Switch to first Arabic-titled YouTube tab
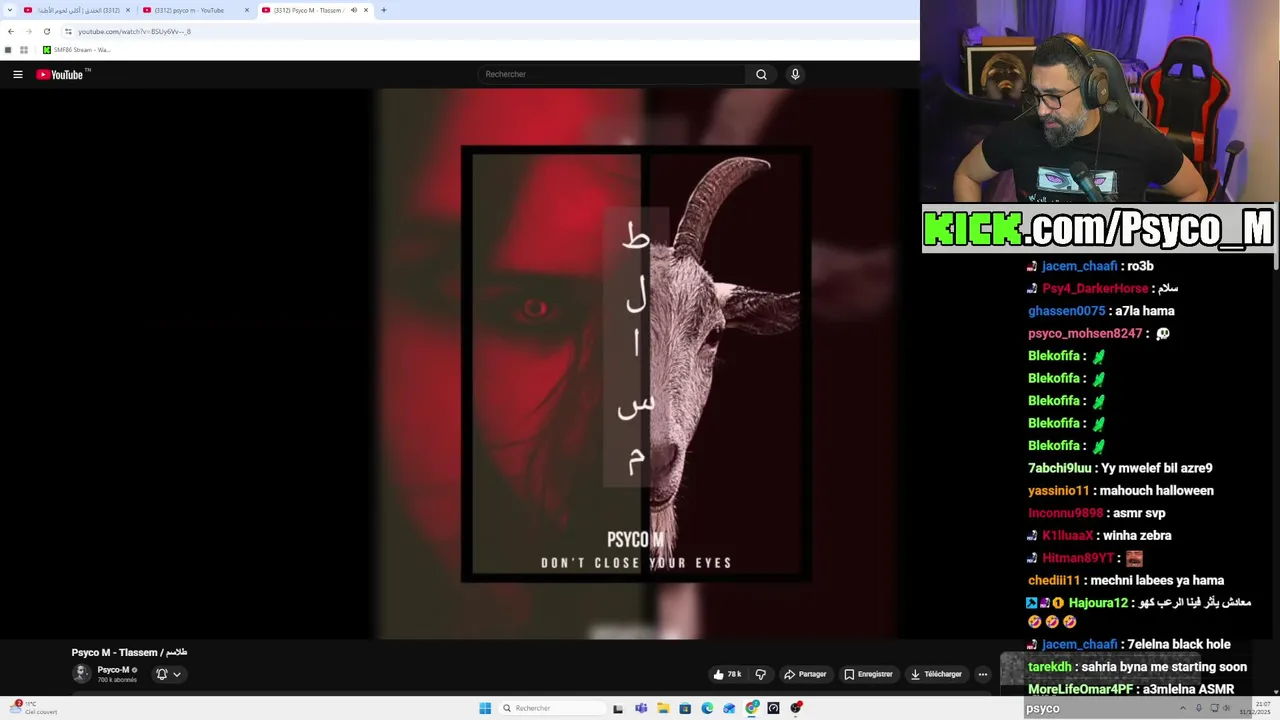The image size is (1280, 720). click(76, 10)
